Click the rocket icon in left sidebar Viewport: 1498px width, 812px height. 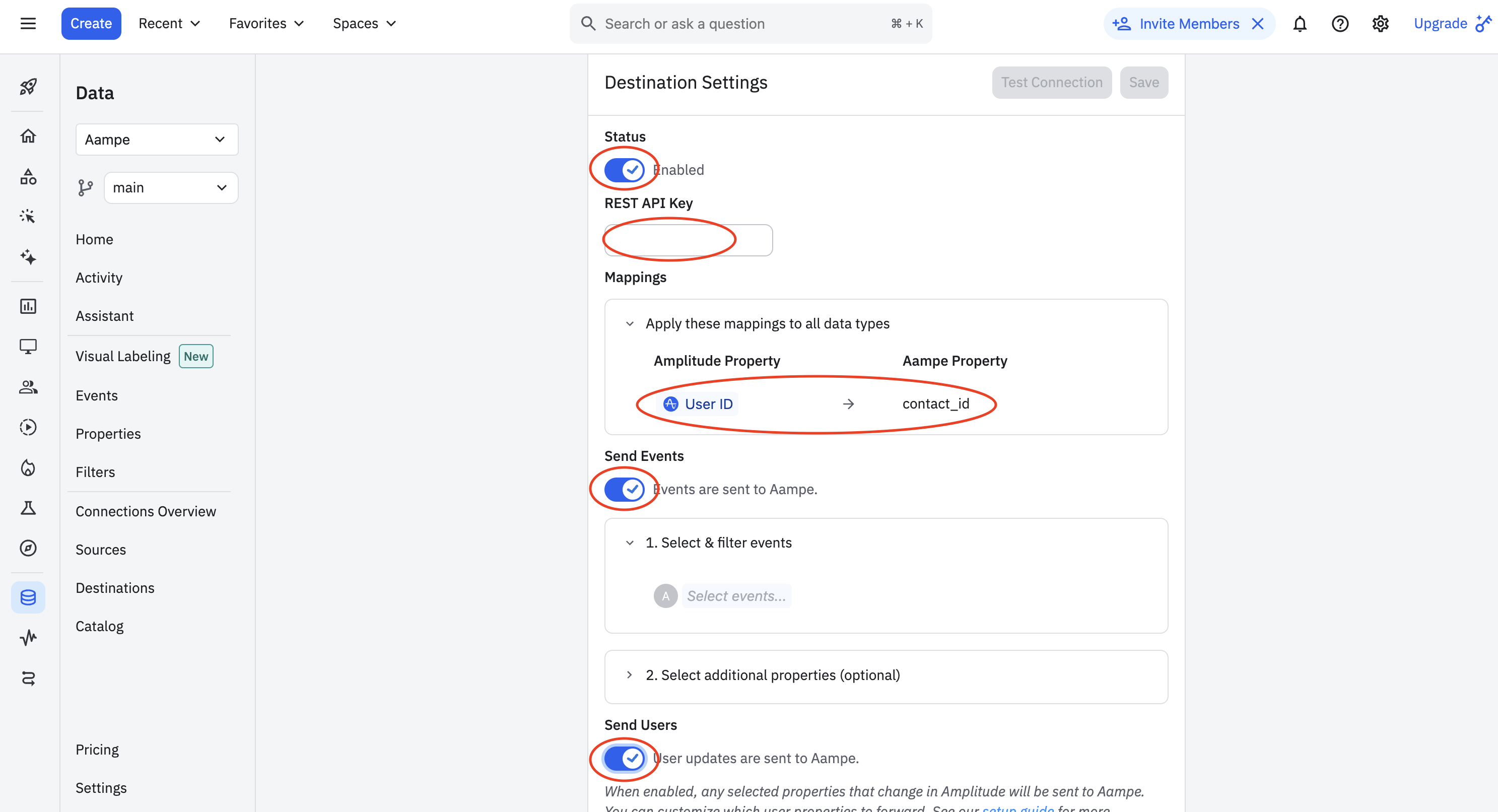(28, 87)
